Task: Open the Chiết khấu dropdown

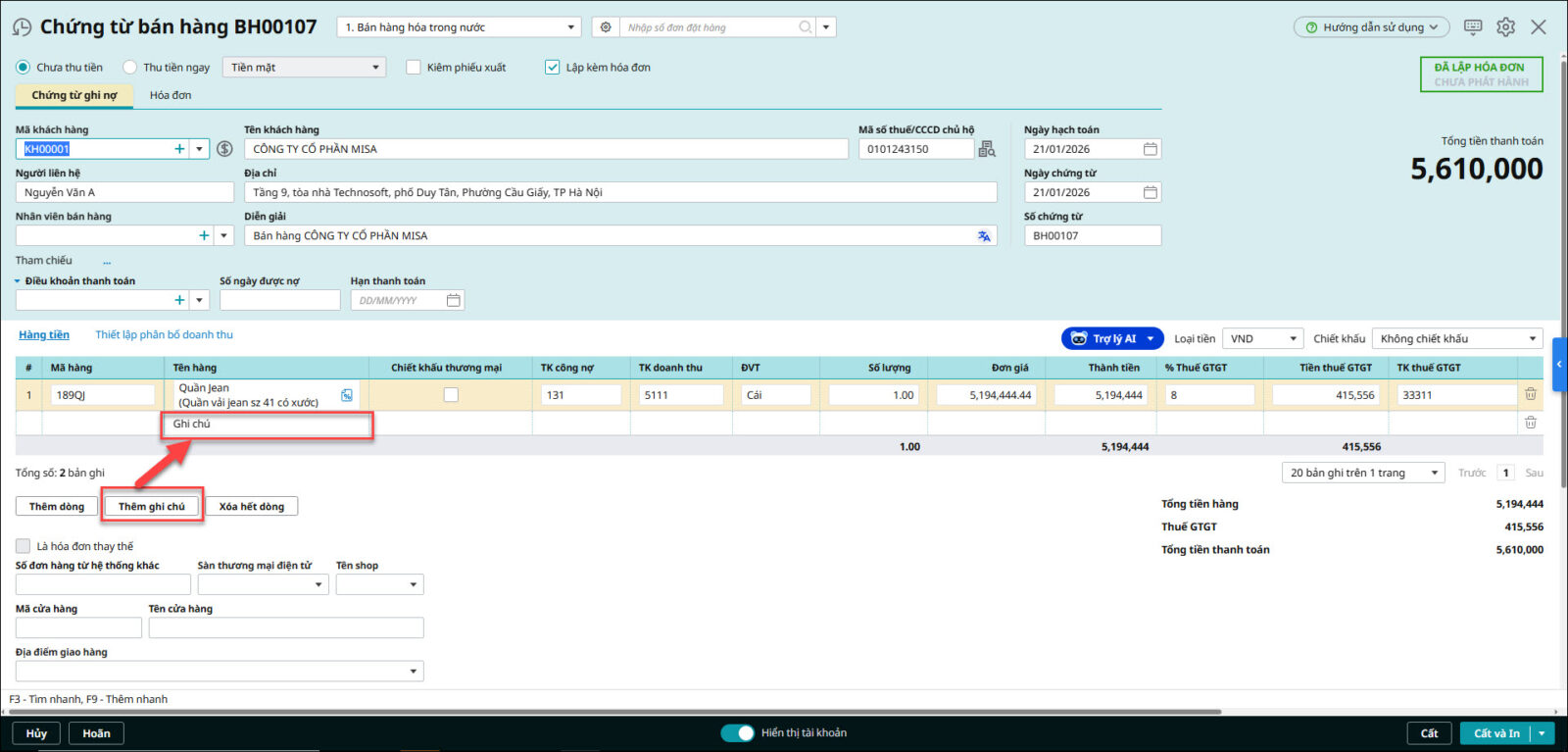Action: 1456,339
